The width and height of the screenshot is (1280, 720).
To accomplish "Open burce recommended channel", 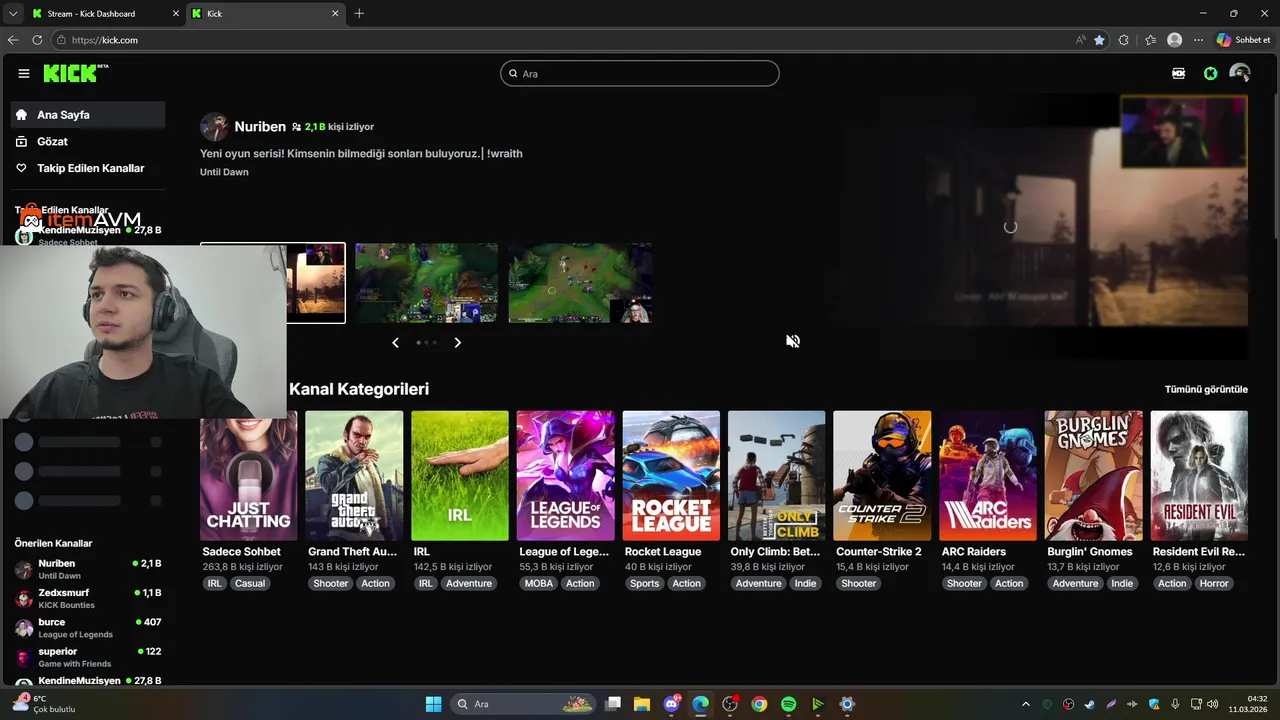I will pyautogui.click(x=88, y=628).
